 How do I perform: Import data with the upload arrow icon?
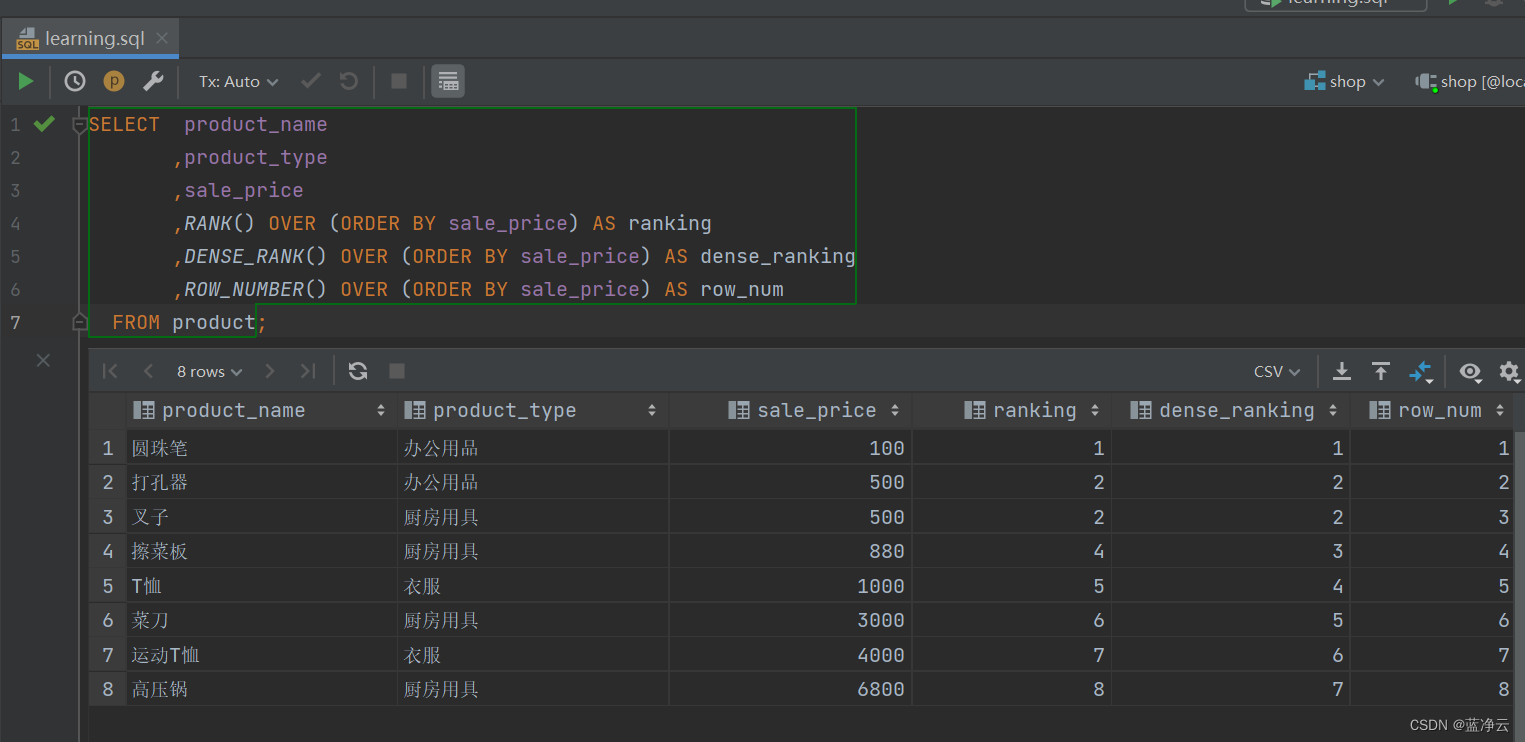tap(1381, 370)
